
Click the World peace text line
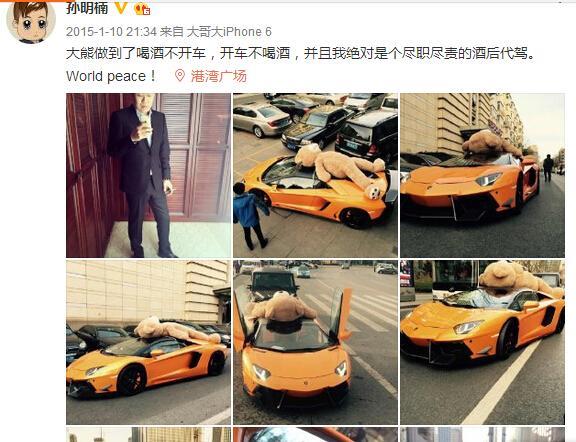click(x=111, y=76)
